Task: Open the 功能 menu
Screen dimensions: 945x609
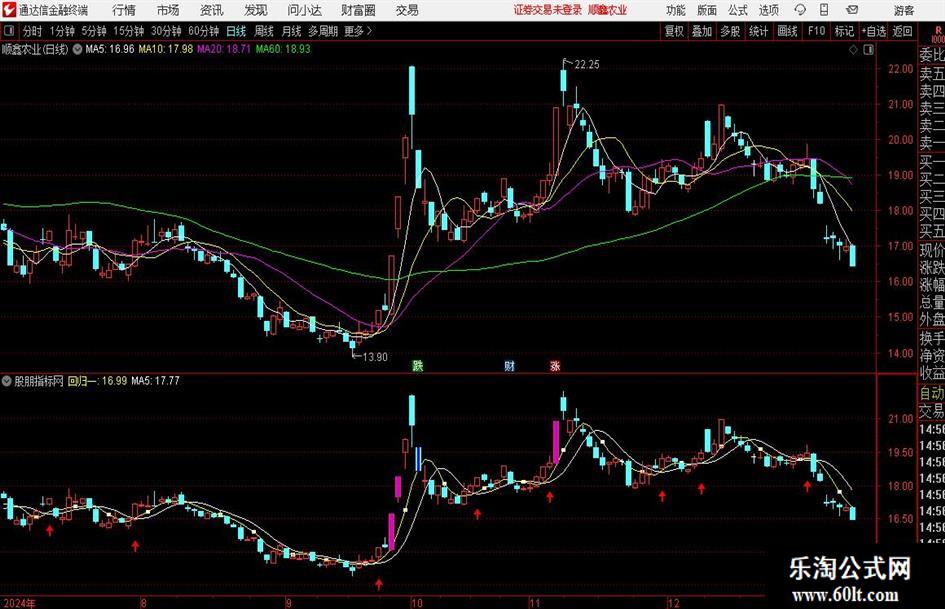Action: (676, 10)
